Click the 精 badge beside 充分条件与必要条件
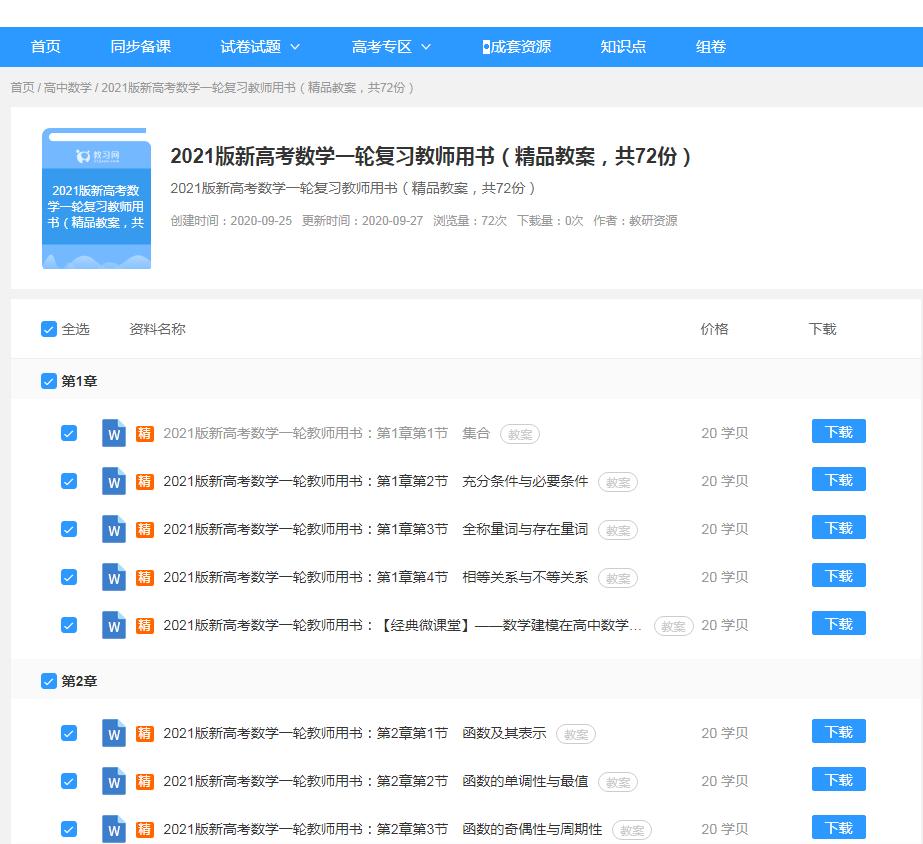The height and width of the screenshot is (844, 923). (144, 481)
